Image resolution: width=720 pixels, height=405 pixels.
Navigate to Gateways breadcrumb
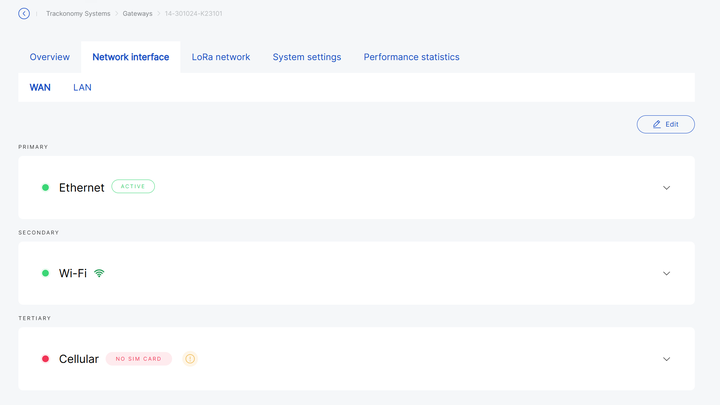point(137,14)
